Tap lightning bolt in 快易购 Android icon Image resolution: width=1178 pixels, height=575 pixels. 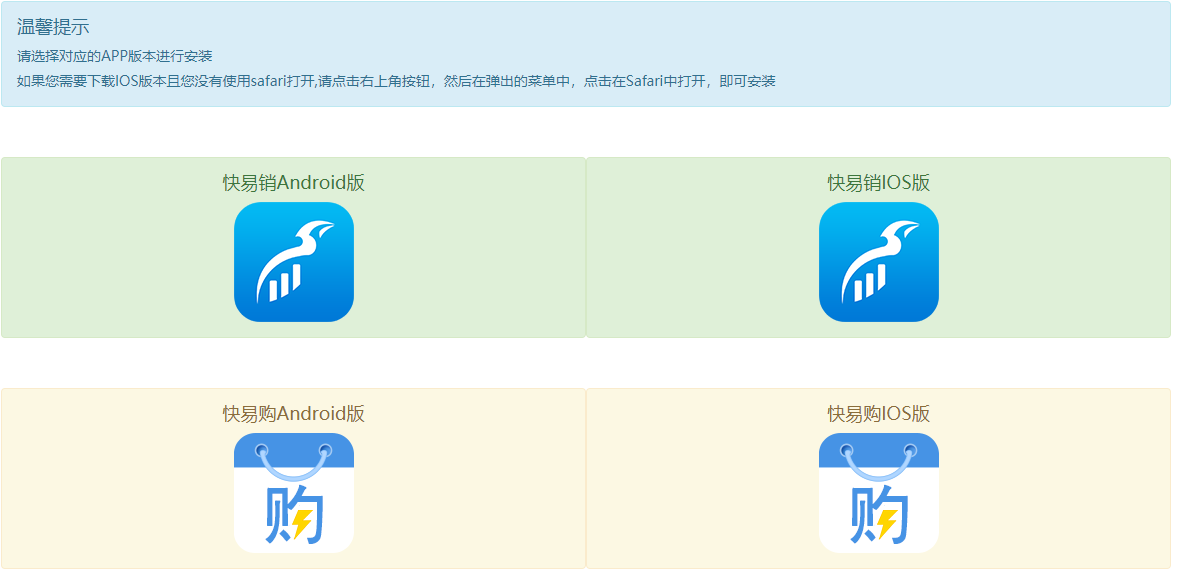coord(302,521)
